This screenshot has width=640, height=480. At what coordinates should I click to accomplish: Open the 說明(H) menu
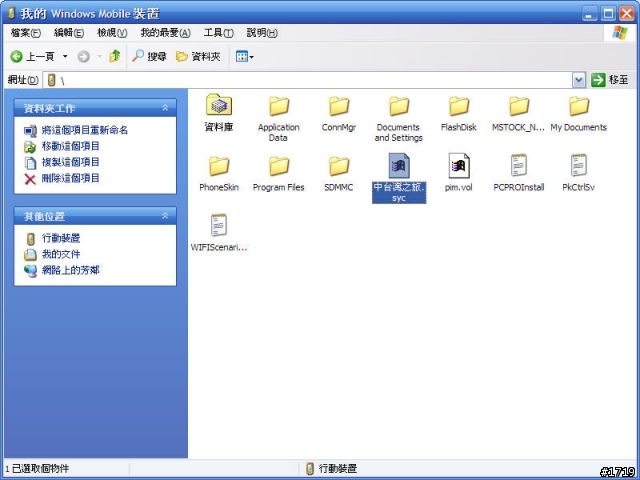[x=262, y=33]
